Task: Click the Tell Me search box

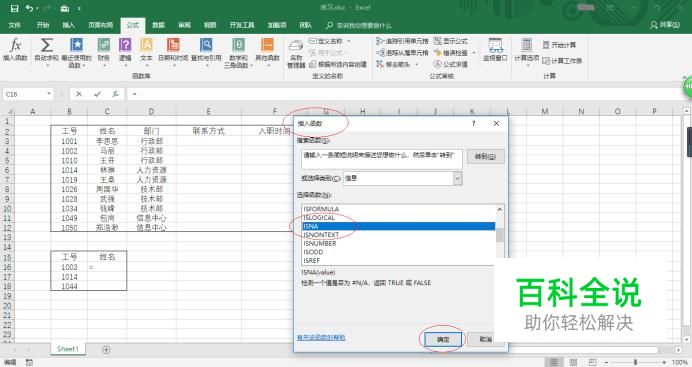Action: 359,26
